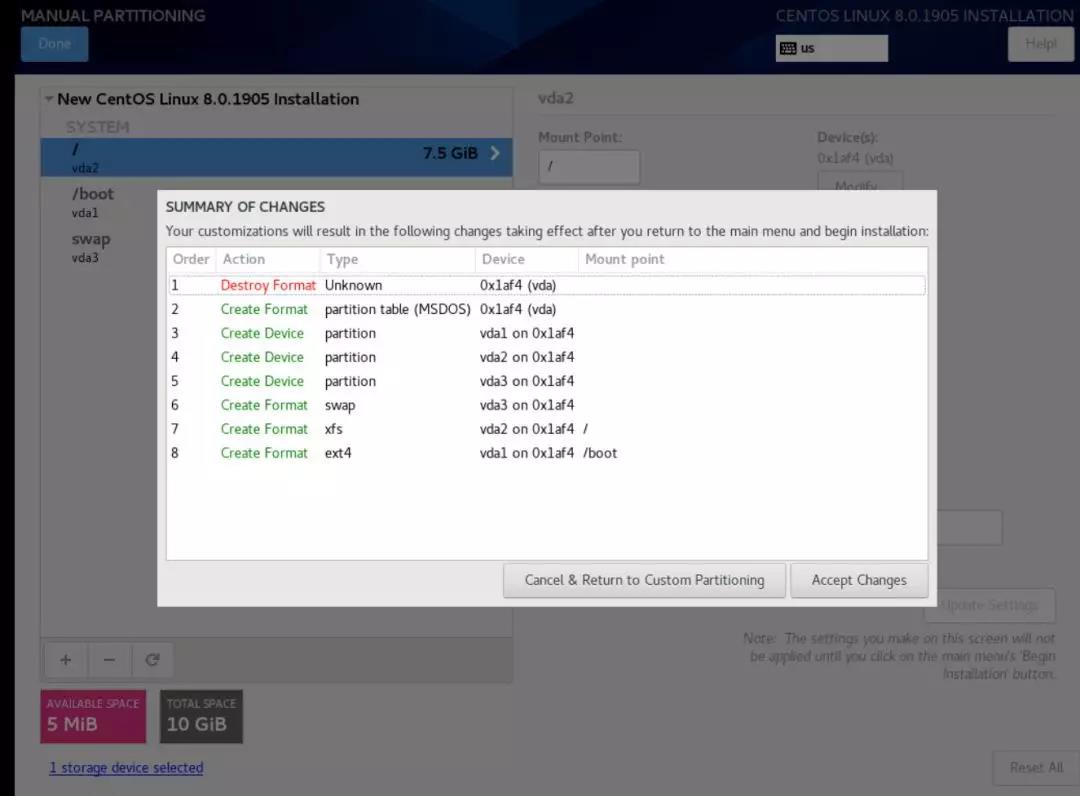The image size is (1080, 796).
Task: Click the Modify devices button
Action: tap(859, 182)
